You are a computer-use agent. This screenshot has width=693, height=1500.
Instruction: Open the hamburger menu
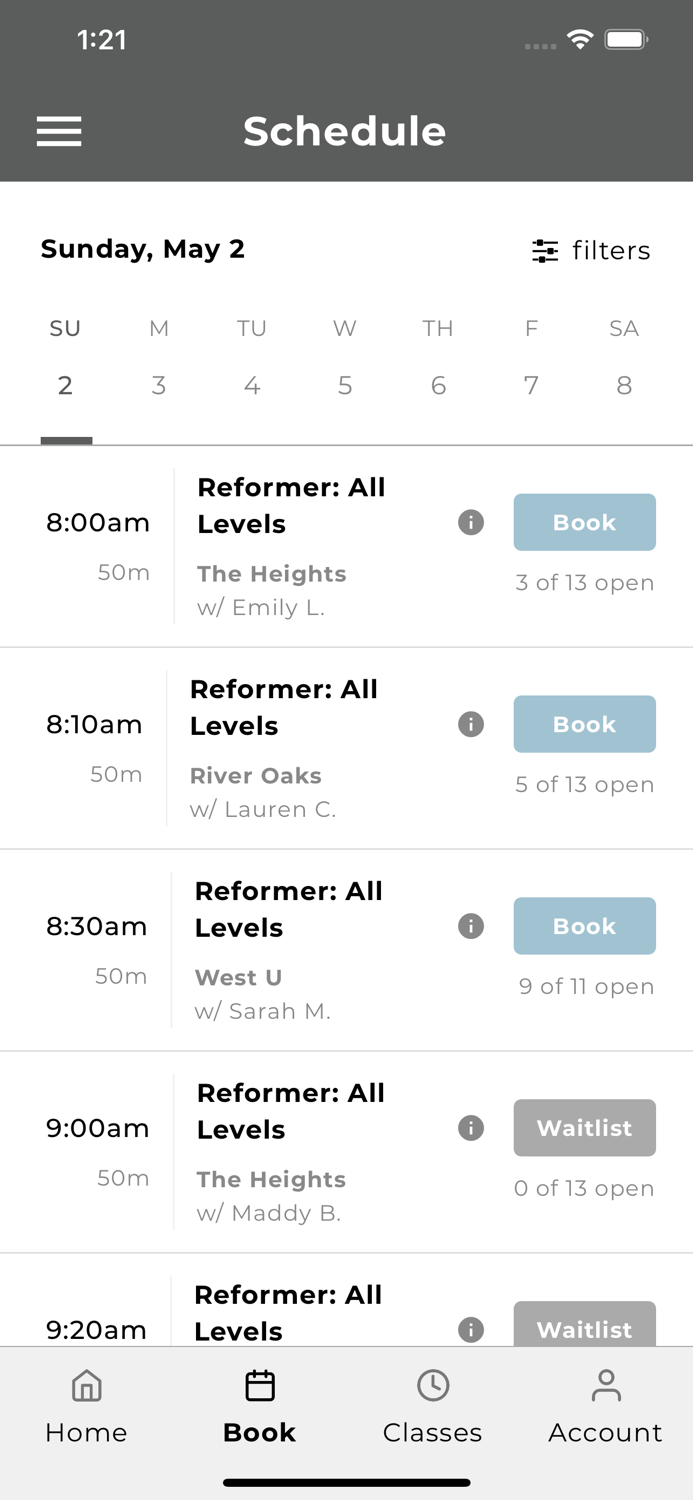coord(59,131)
